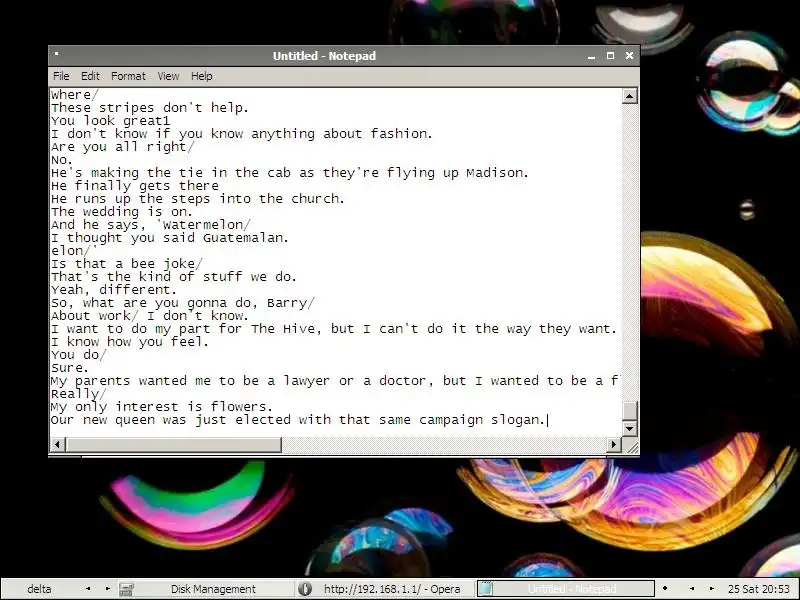Click the vertical scrollbar up arrow

point(630,96)
